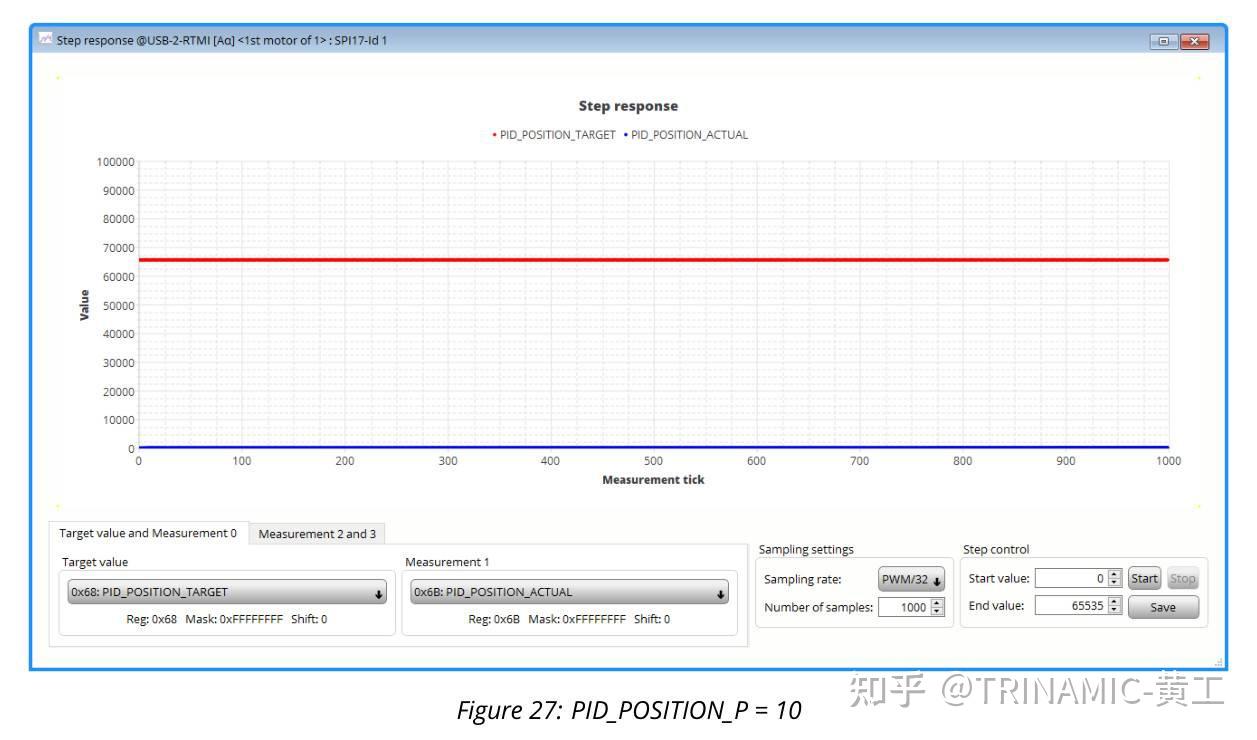Click the End value 65535 input field

1070,606
